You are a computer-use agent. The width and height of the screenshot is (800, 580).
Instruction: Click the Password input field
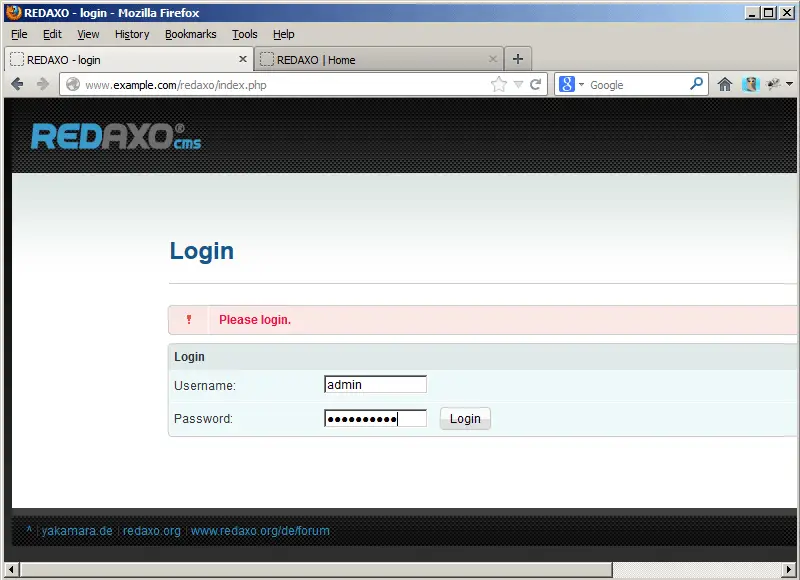375,418
